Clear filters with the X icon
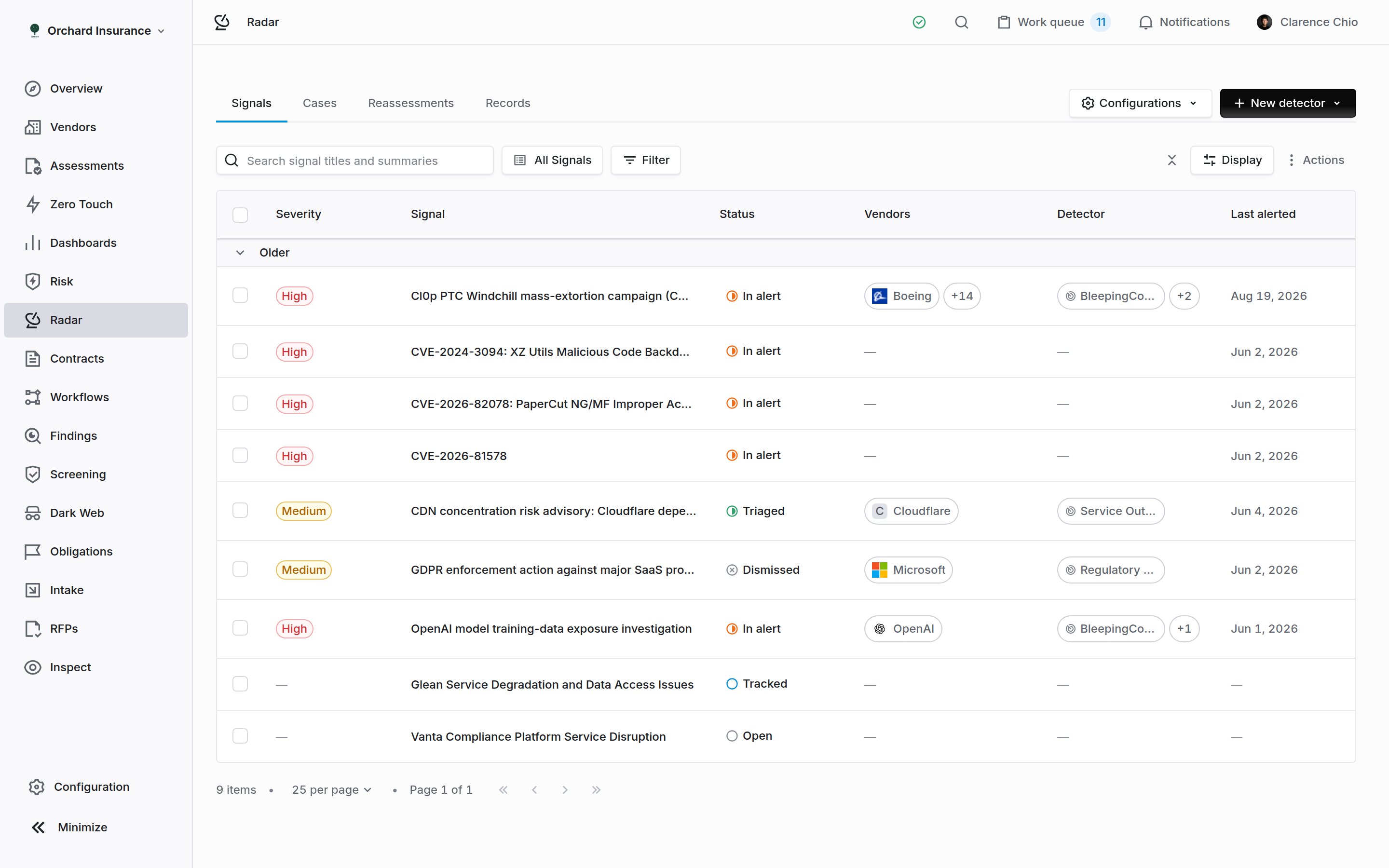 (1171, 160)
